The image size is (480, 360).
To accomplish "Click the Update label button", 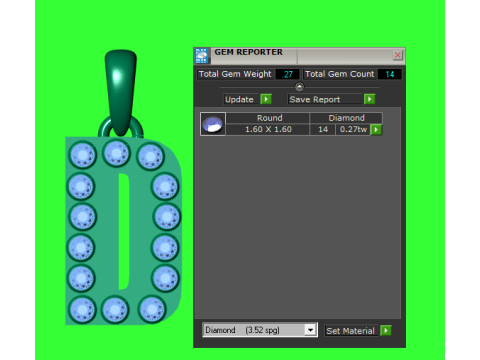I will tap(240, 99).
